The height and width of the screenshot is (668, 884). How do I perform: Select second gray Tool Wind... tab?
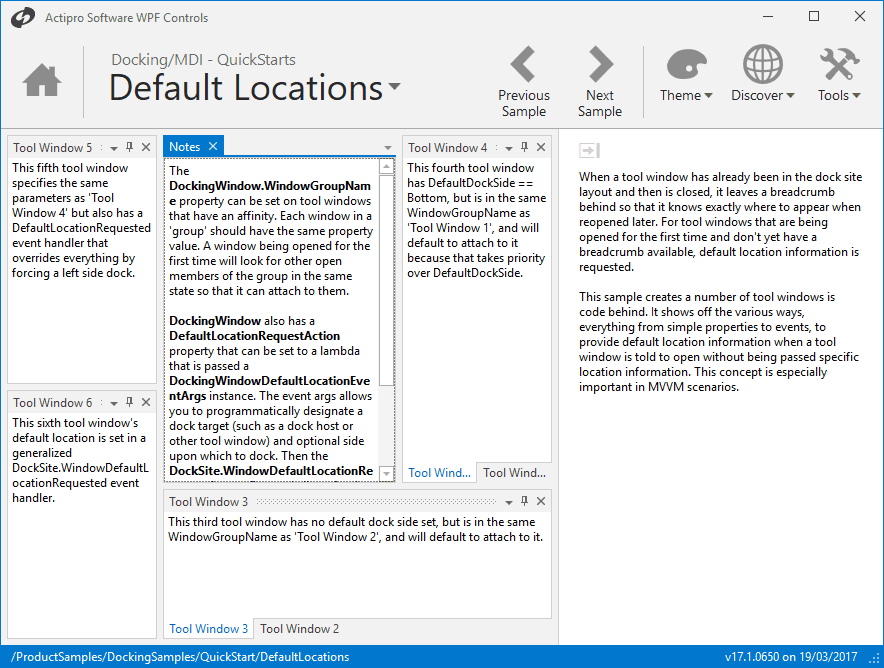514,472
